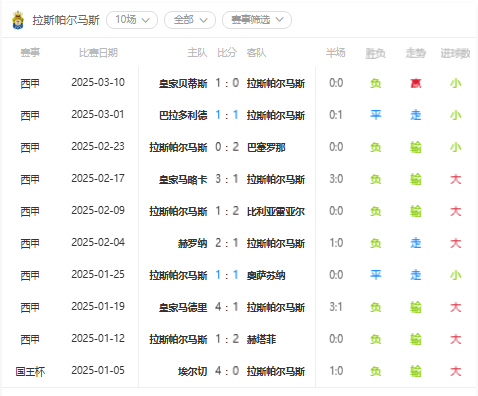Screen dimensions: 478x396
Task: Open the 赫罗纳 team page link
Action: (x=193, y=243)
